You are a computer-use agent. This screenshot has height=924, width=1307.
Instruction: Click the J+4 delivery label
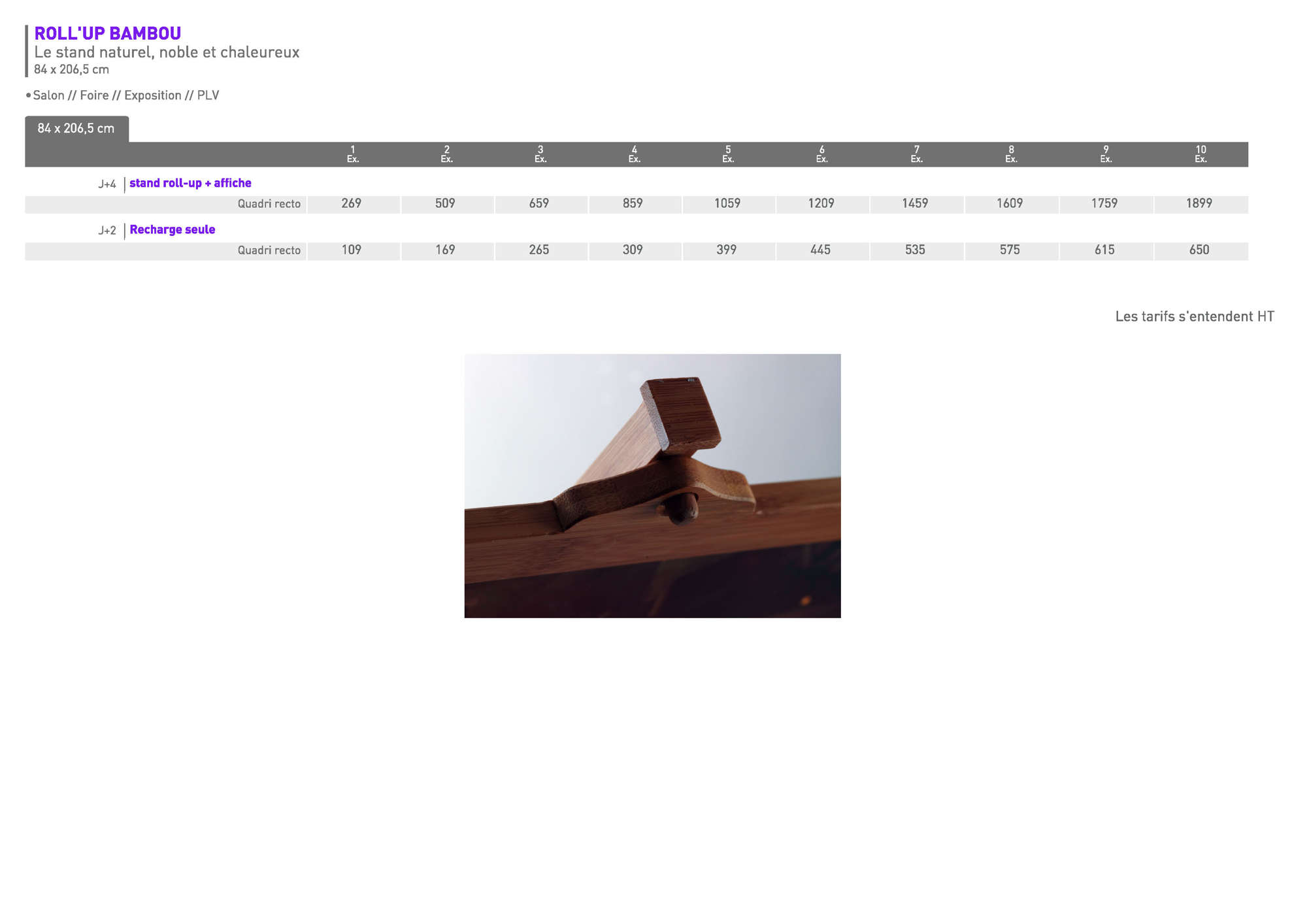107,184
